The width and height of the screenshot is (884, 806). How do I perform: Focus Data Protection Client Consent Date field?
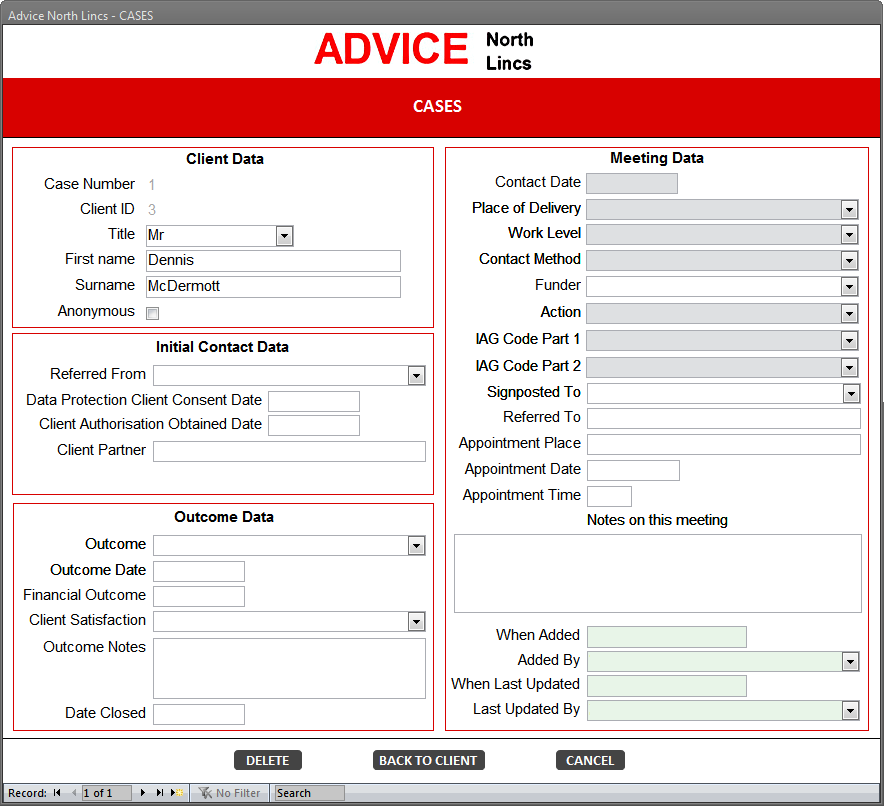(314, 401)
